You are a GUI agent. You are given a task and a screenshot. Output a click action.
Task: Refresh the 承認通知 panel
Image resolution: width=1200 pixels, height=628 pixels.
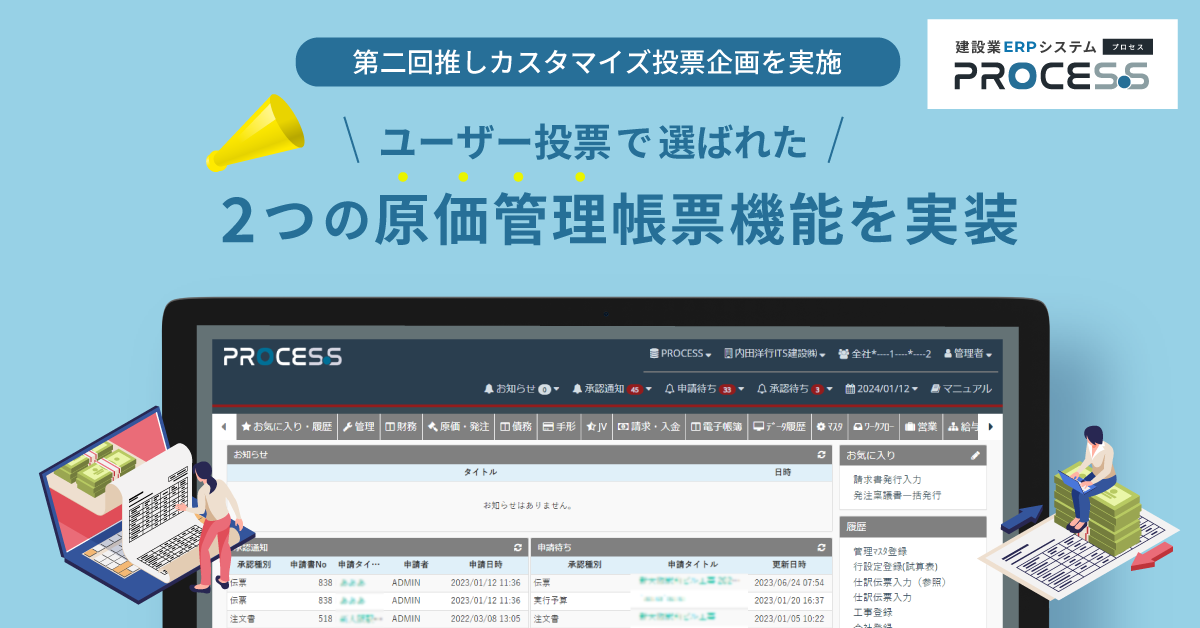[x=517, y=547]
